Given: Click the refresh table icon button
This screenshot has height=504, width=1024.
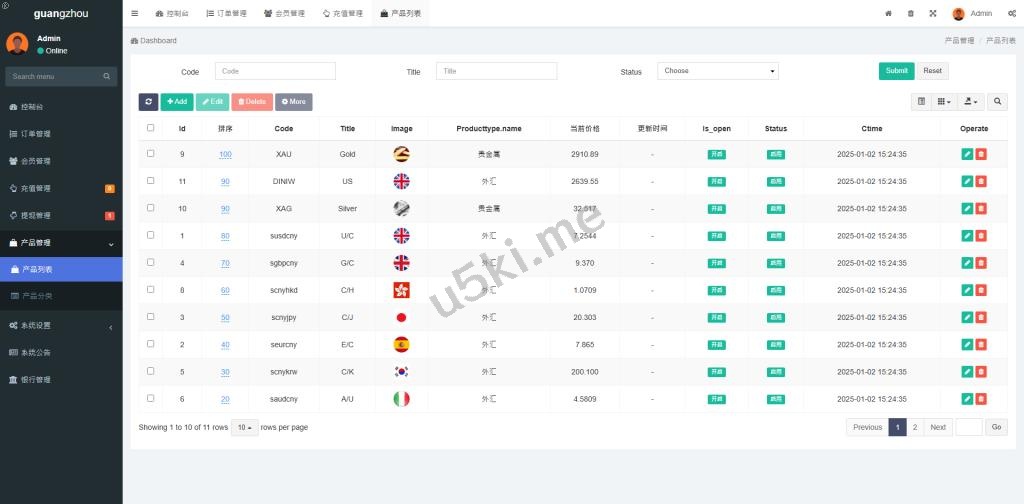Looking at the screenshot, I should tap(148, 102).
